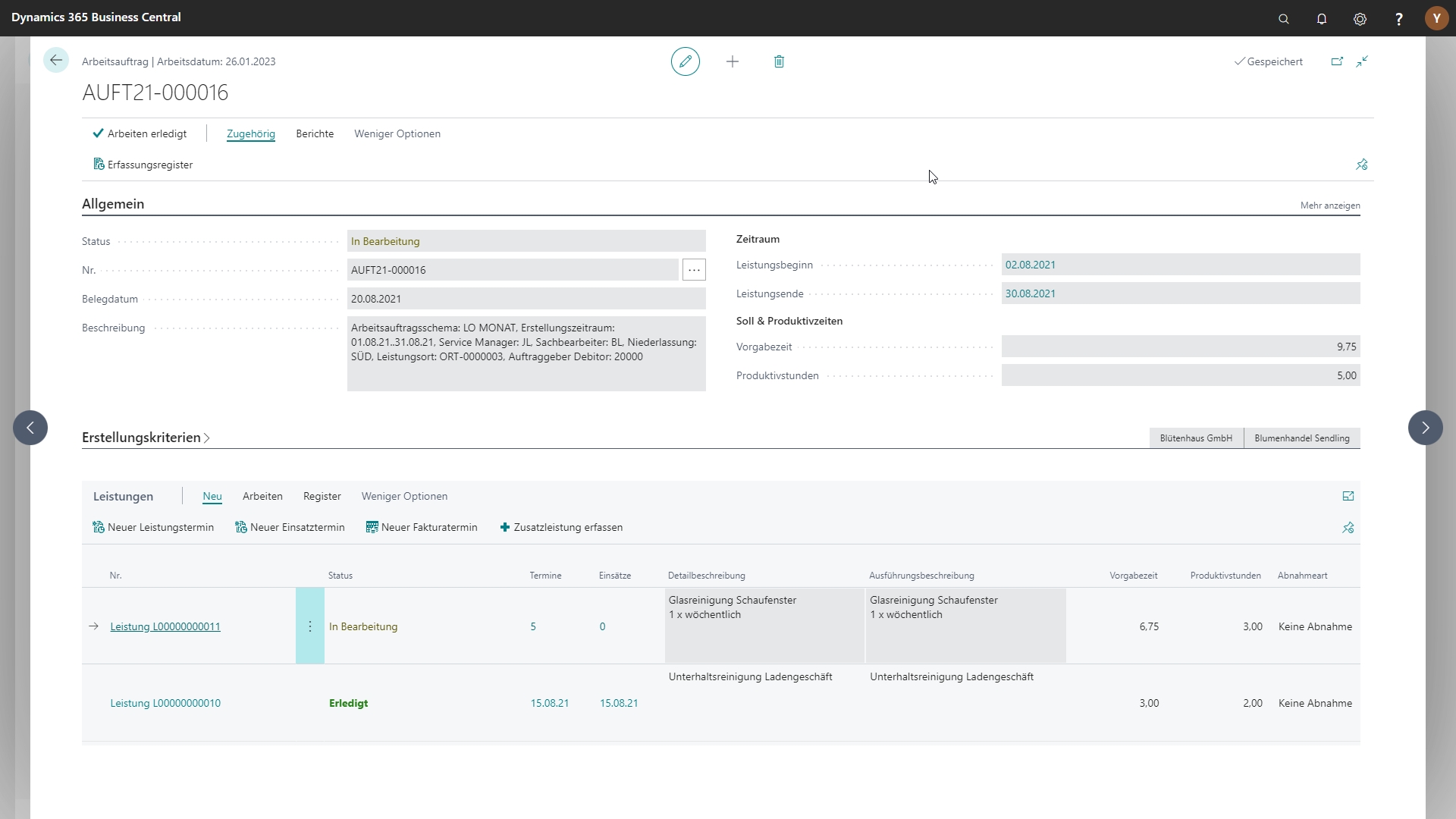
Task: Open the notifications bell
Action: pyautogui.click(x=1322, y=19)
